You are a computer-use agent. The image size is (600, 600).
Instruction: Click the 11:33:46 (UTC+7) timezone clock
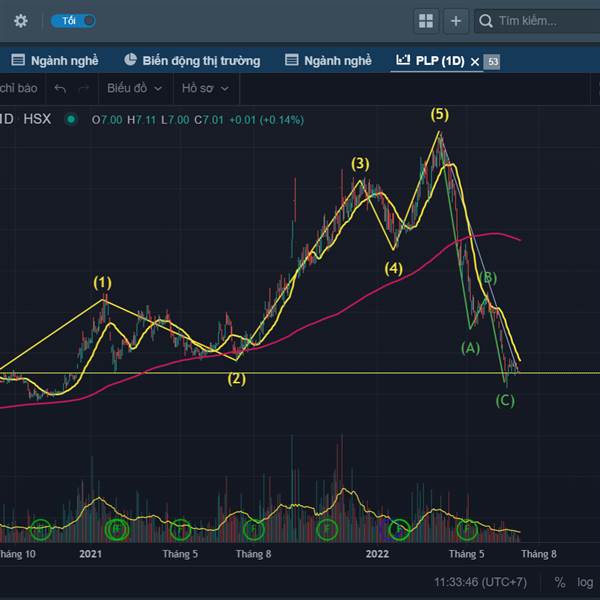480,582
